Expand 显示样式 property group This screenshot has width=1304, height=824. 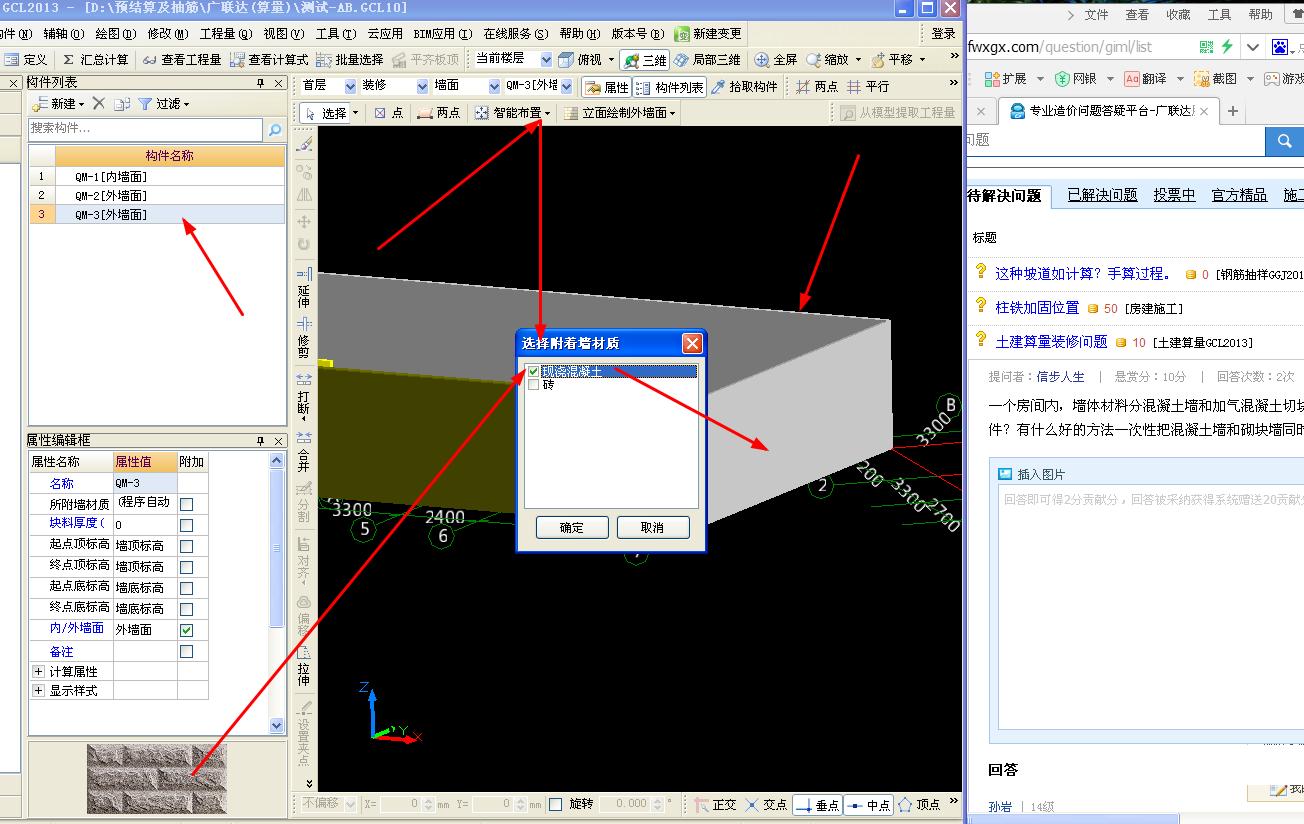click(38, 691)
